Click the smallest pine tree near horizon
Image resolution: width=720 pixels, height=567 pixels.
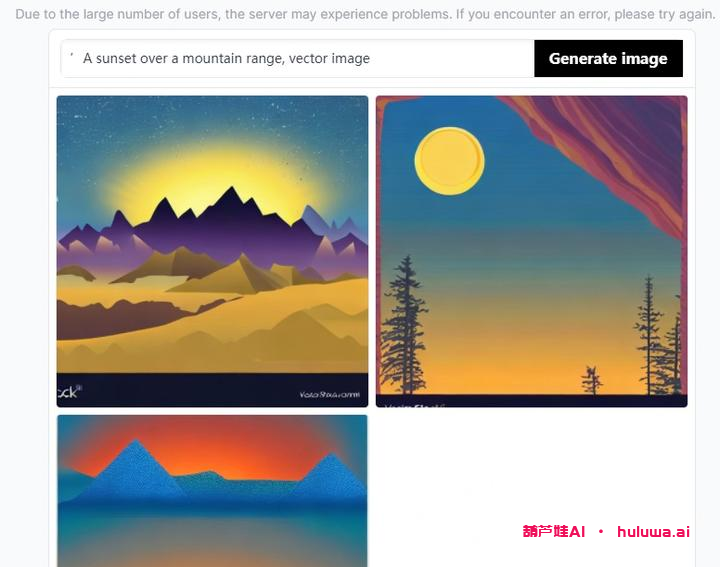point(591,380)
